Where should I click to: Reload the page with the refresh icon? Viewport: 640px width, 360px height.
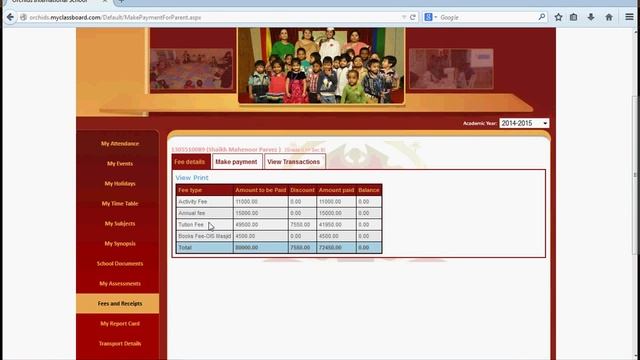click(413, 17)
